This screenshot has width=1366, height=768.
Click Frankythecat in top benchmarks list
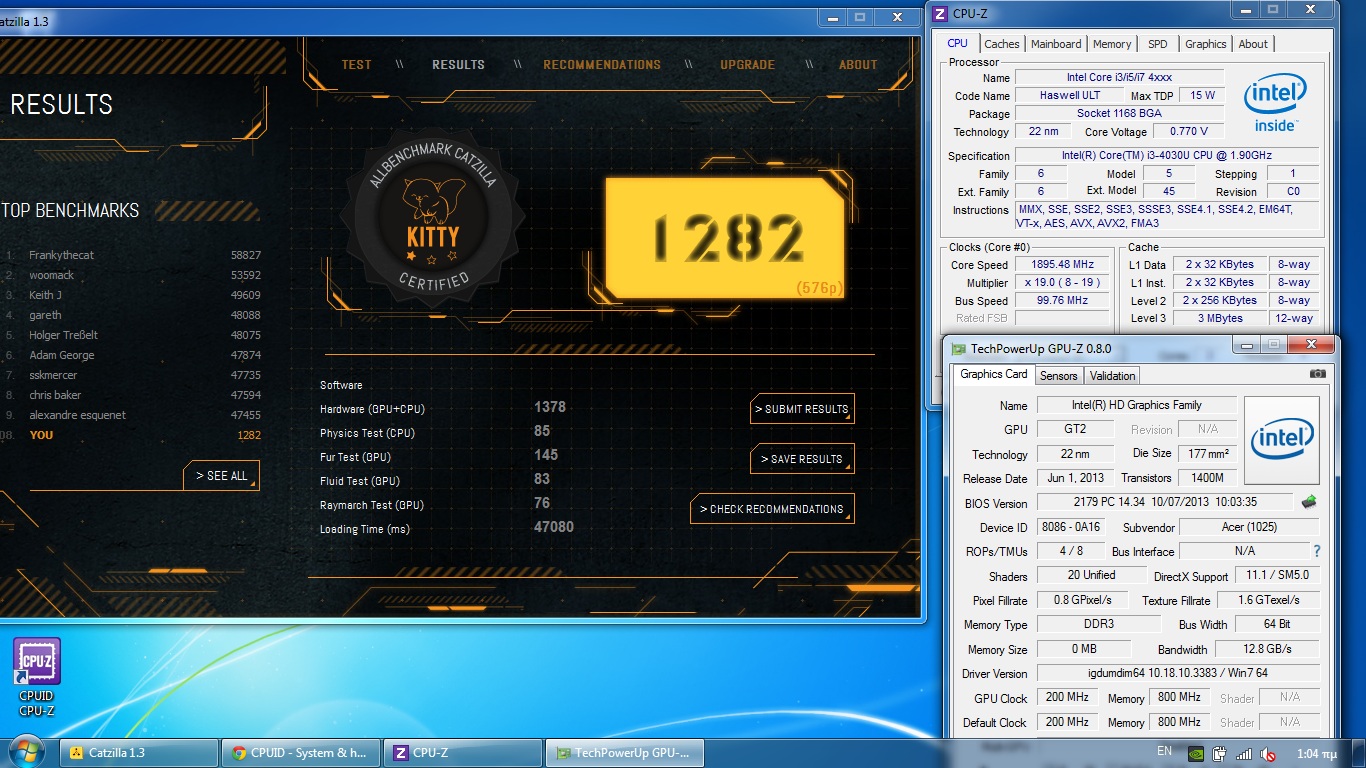coord(61,255)
